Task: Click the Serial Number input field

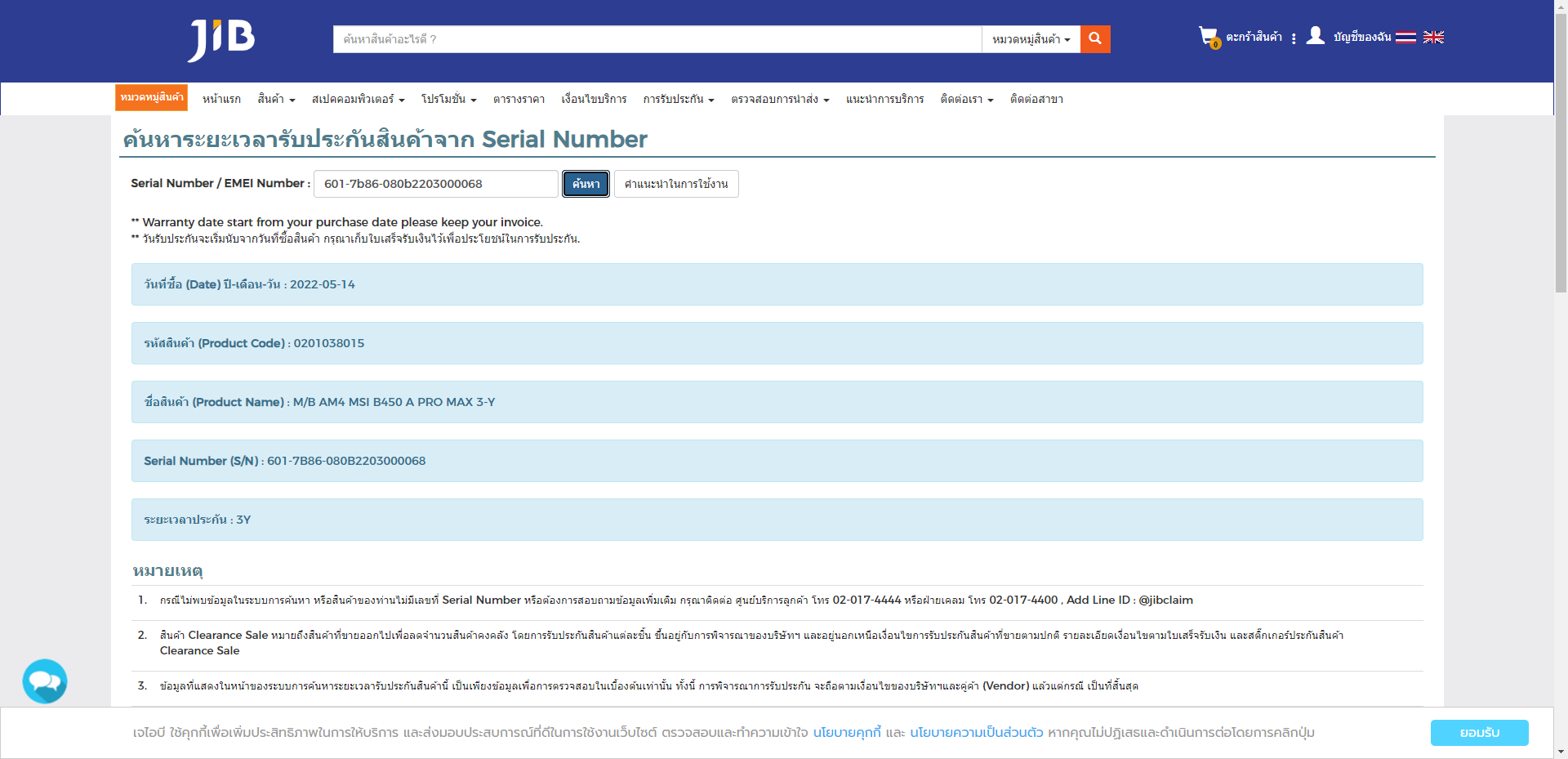Action: point(435,184)
